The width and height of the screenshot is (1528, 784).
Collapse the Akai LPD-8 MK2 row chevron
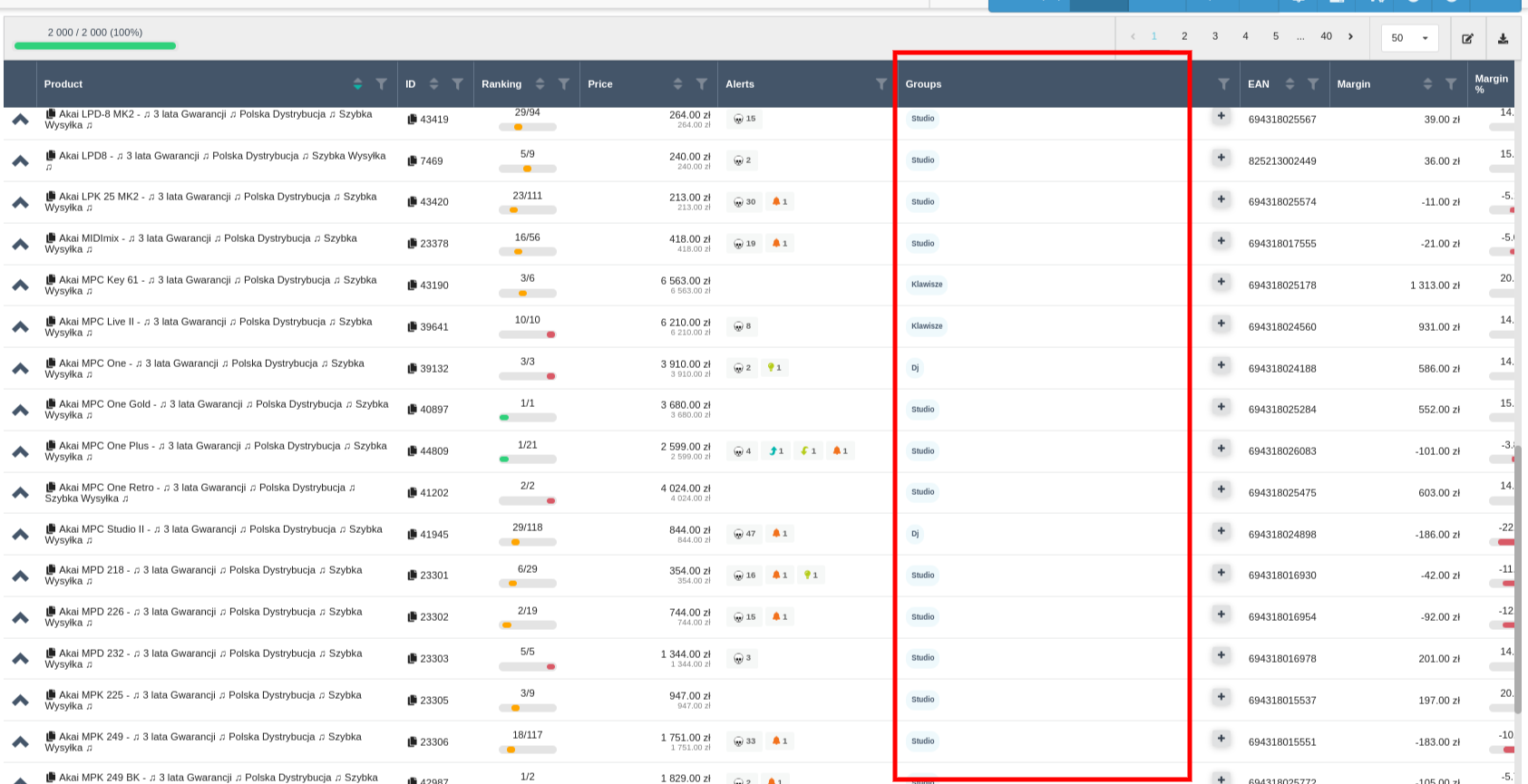pyautogui.click(x=20, y=119)
